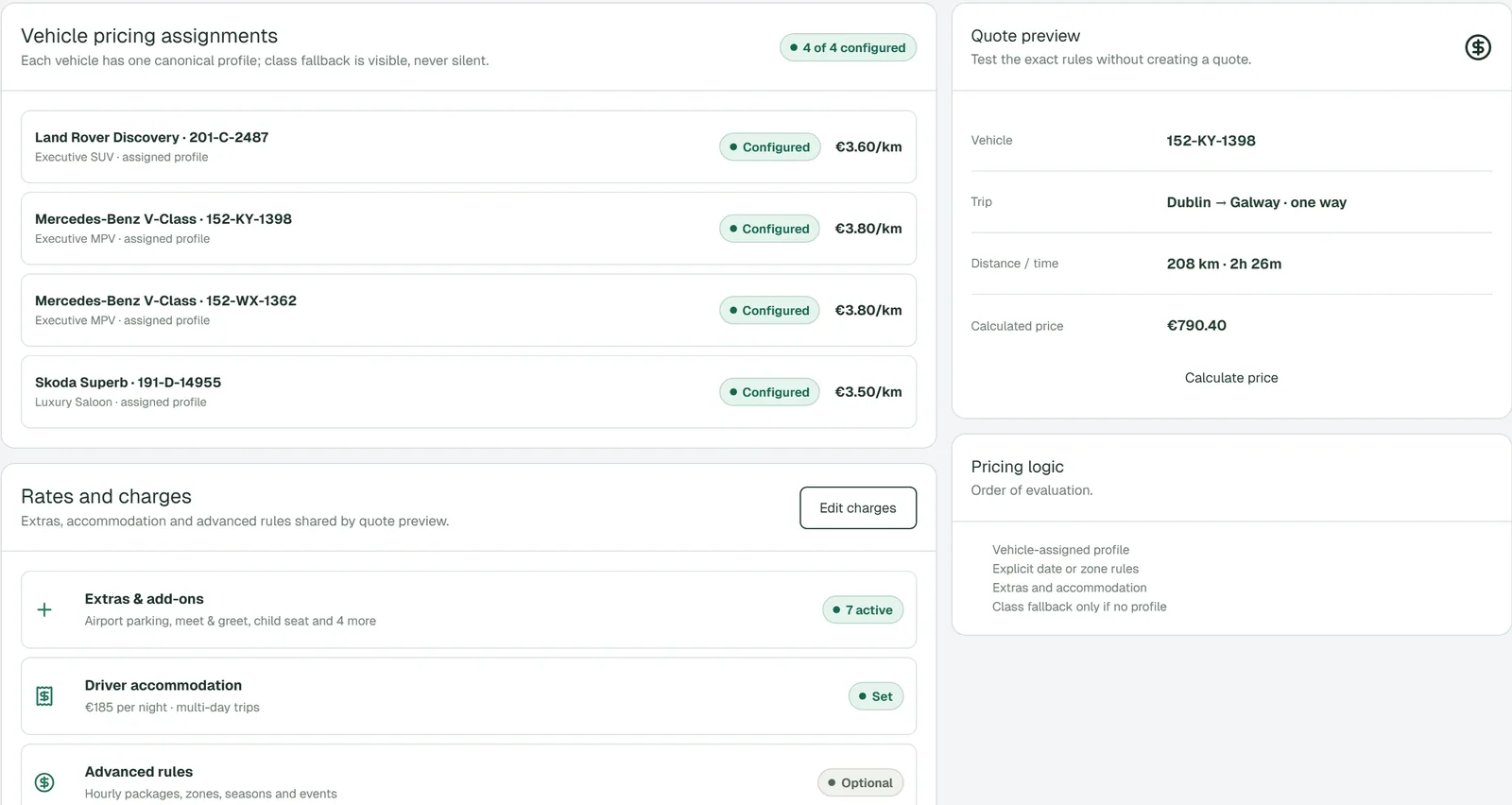Click the Vehicle pricing assignments heading

149,36
